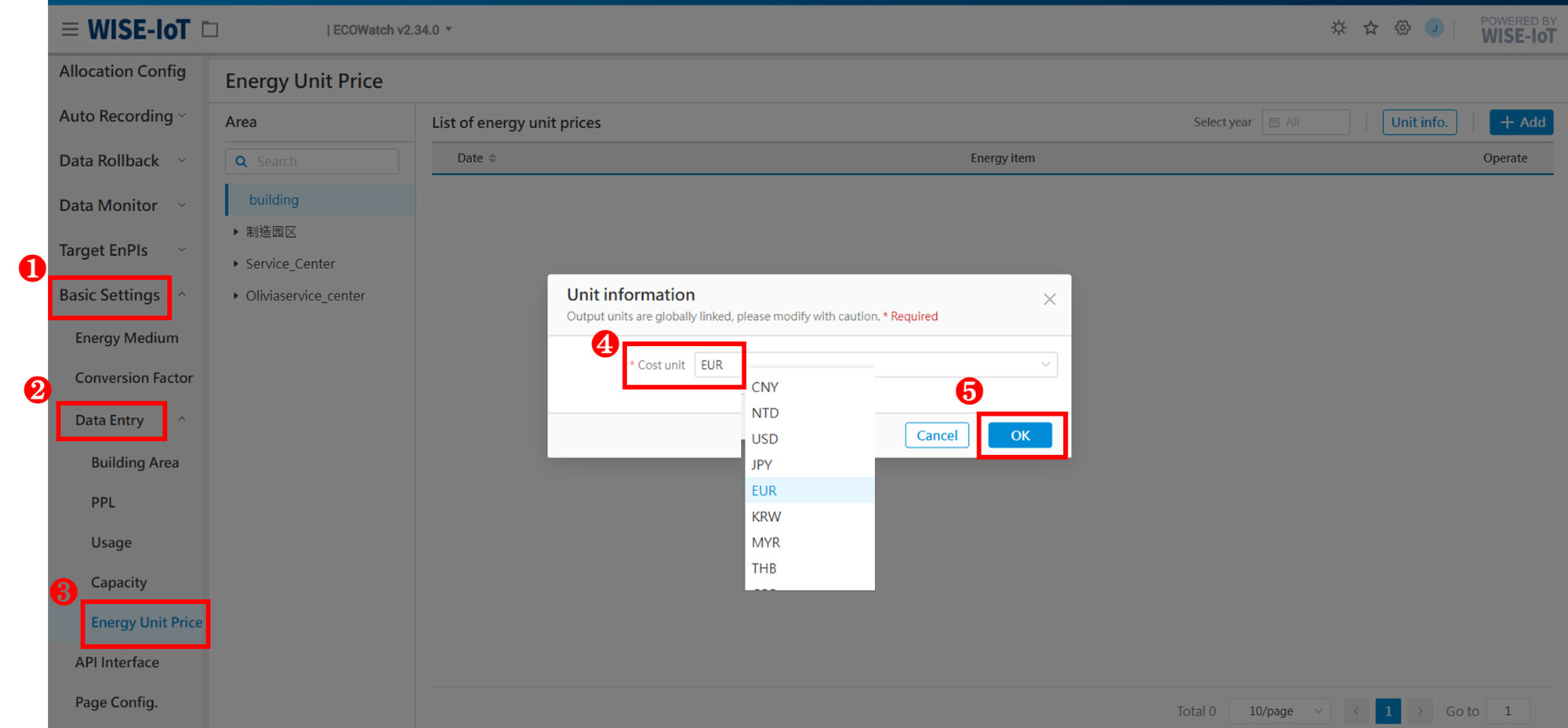Image resolution: width=1568 pixels, height=728 pixels.
Task: Expand the Oliviaservice_center tree node
Action: point(235,296)
